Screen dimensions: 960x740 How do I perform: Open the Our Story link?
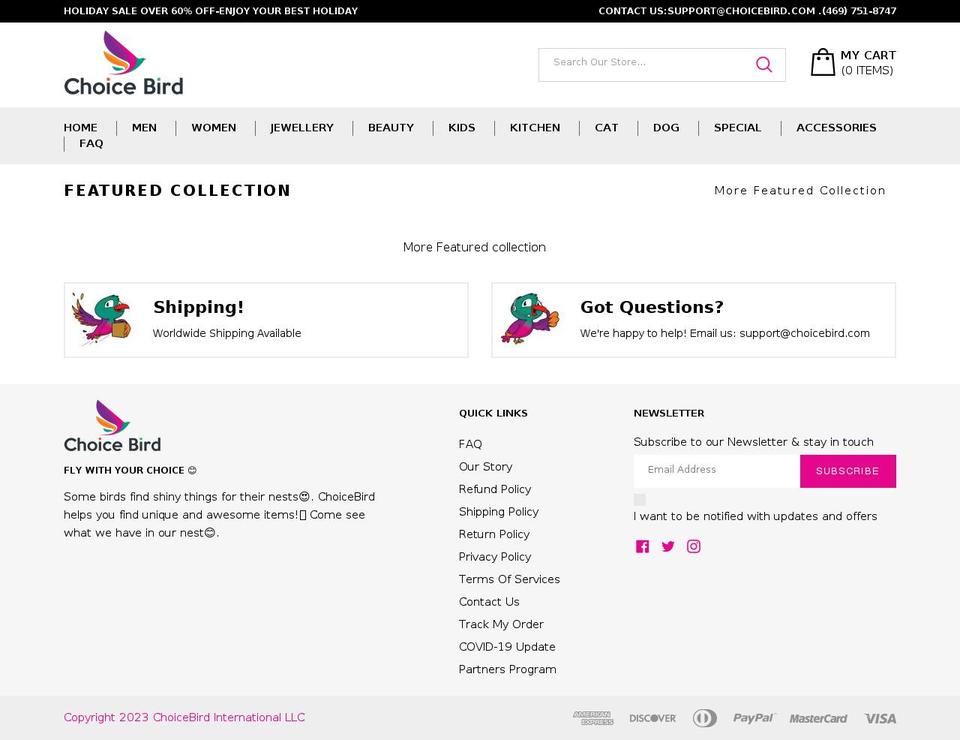click(x=486, y=466)
